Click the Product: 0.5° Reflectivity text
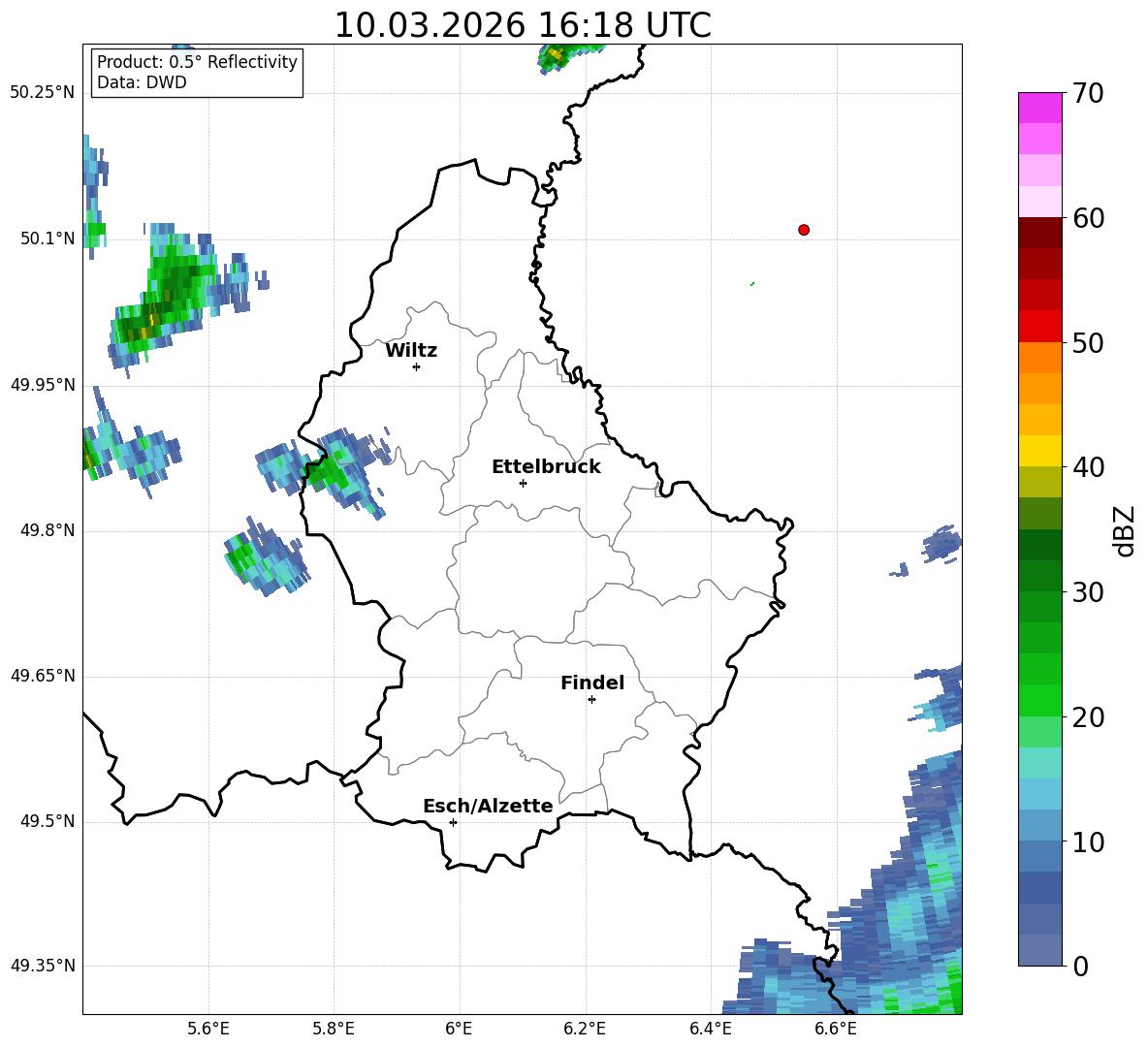This screenshot has width=1148, height=1048. [x=197, y=62]
